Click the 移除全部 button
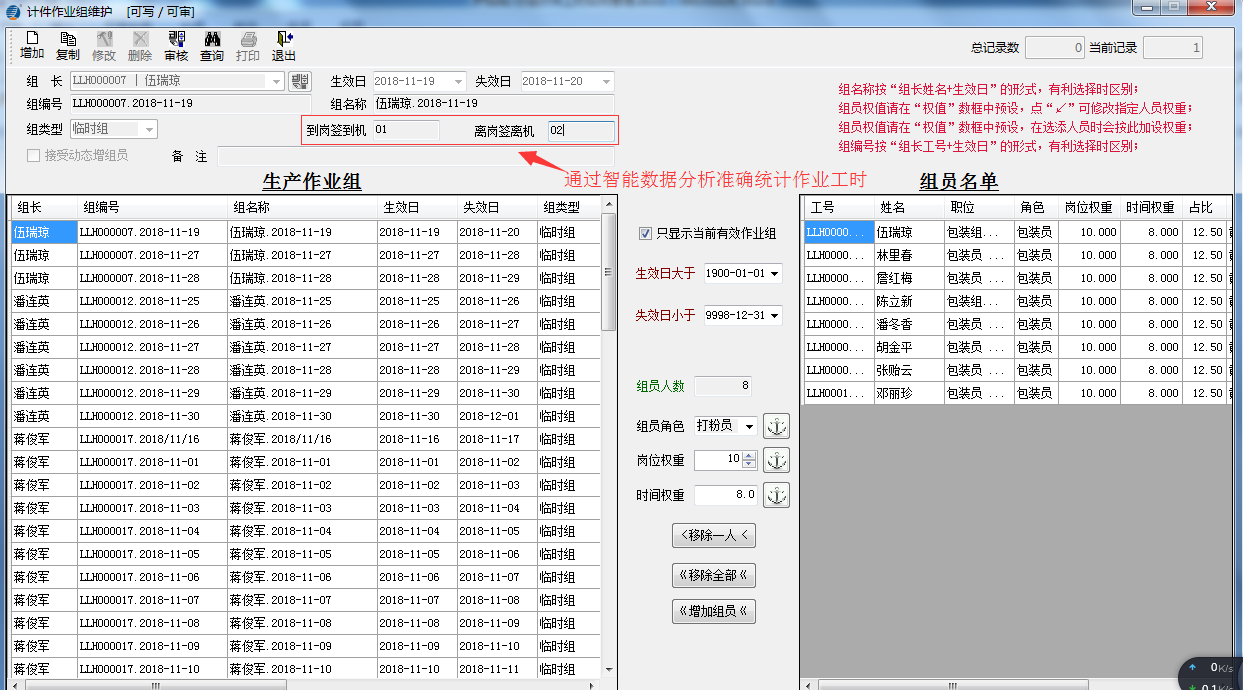The width and height of the screenshot is (1243, 690). point(714,574)
